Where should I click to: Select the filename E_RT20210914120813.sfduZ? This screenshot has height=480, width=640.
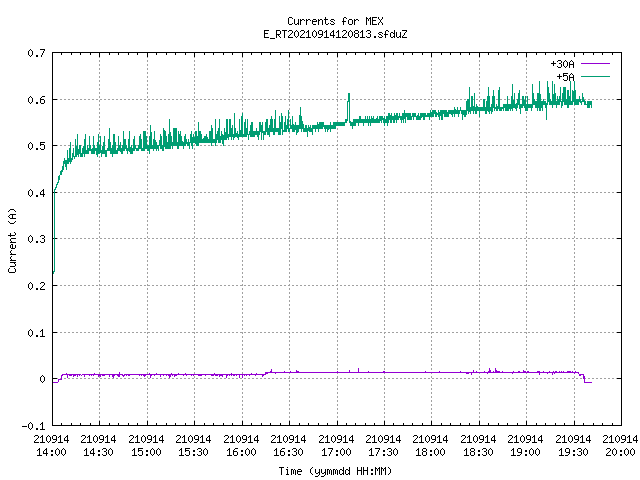coord(335,34)
